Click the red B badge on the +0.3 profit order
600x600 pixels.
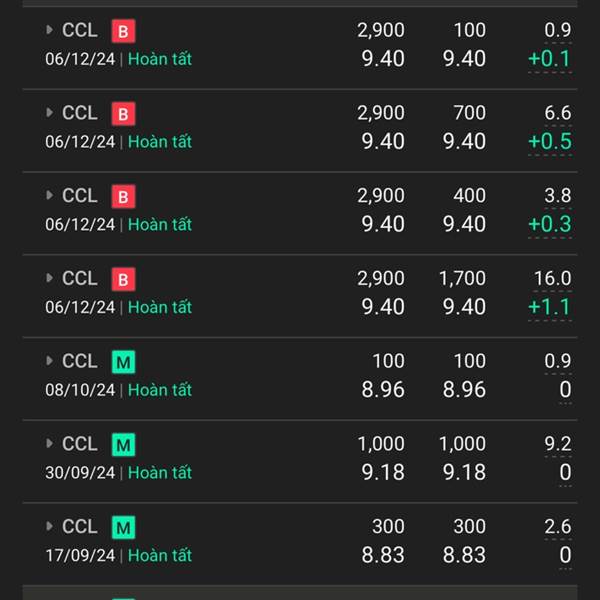123,197
